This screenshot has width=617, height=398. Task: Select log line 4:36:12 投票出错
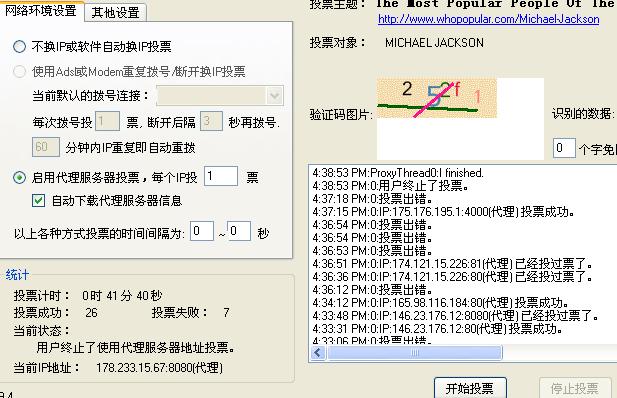click(373, 290)
